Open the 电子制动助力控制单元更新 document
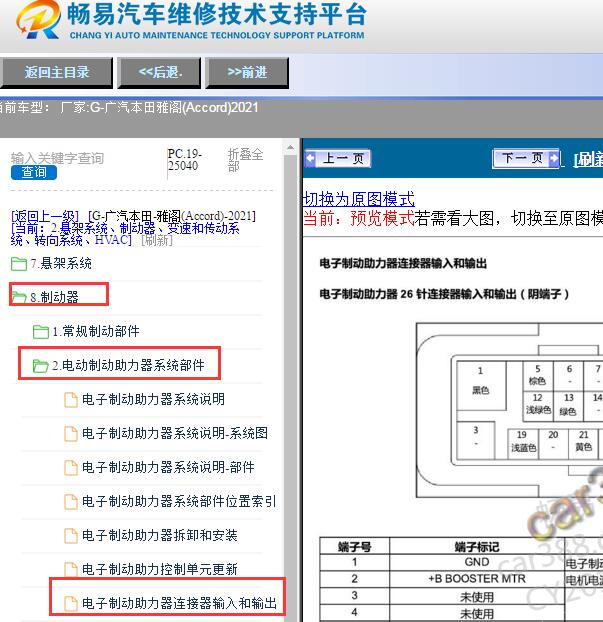Viewport: 603px width, 622px height. coord(159,570)
